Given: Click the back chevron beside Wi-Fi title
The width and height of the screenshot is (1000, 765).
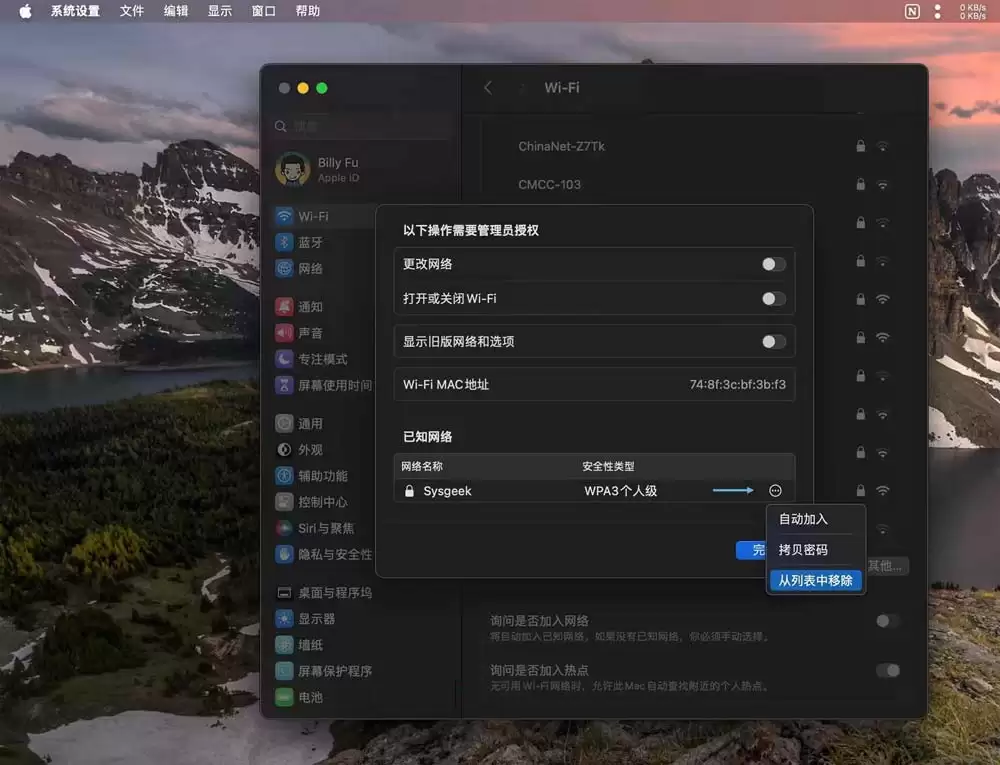Looking at the screenshot, I should 487,87.
